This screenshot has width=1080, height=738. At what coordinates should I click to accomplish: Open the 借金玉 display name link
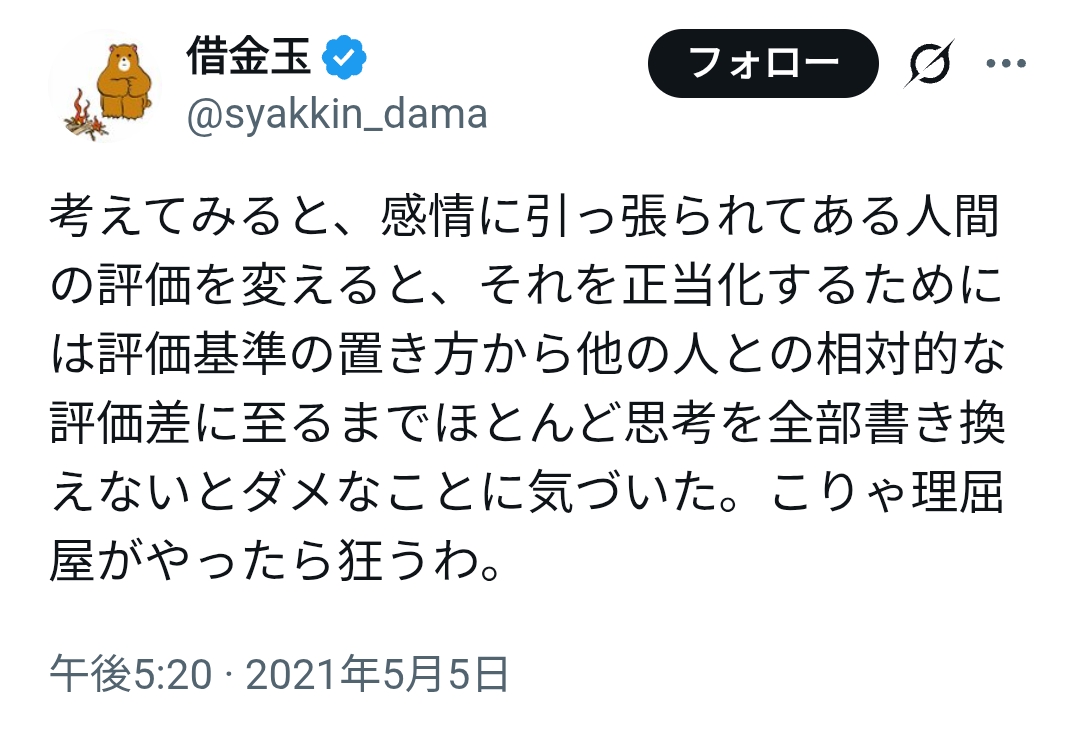[x=251, y=60]
